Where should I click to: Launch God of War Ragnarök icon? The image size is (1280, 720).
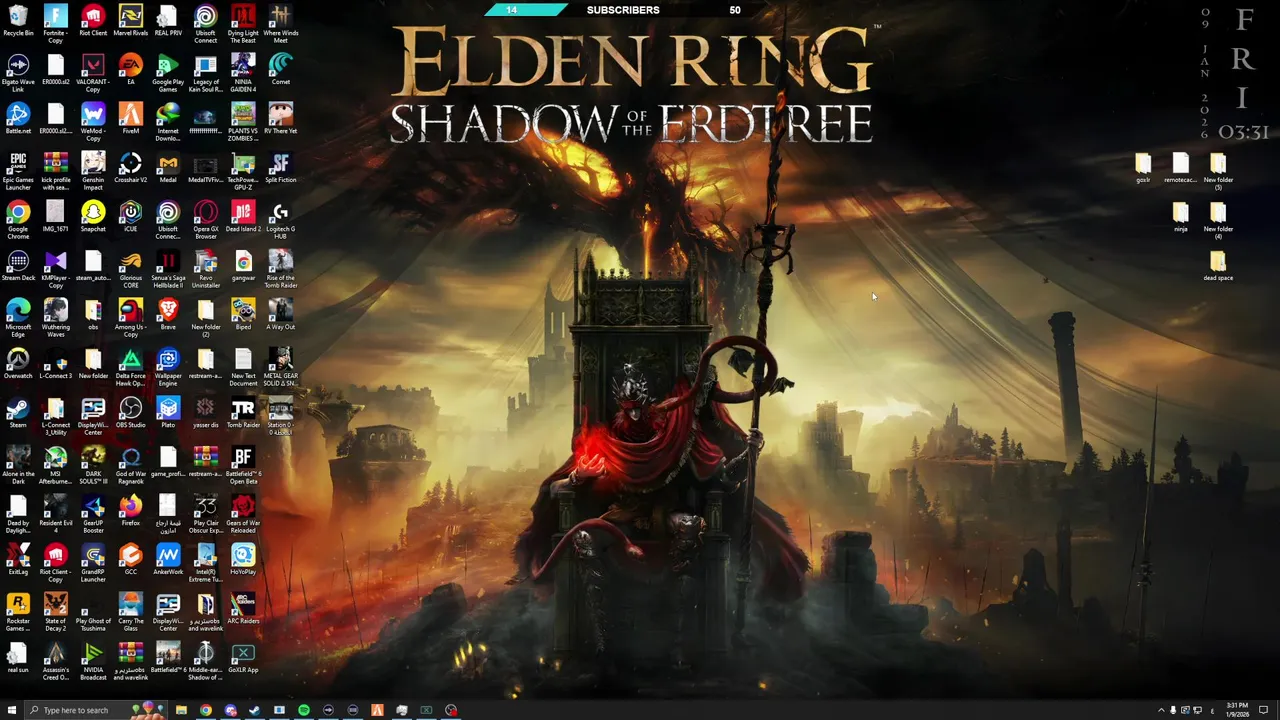[130, 465]
